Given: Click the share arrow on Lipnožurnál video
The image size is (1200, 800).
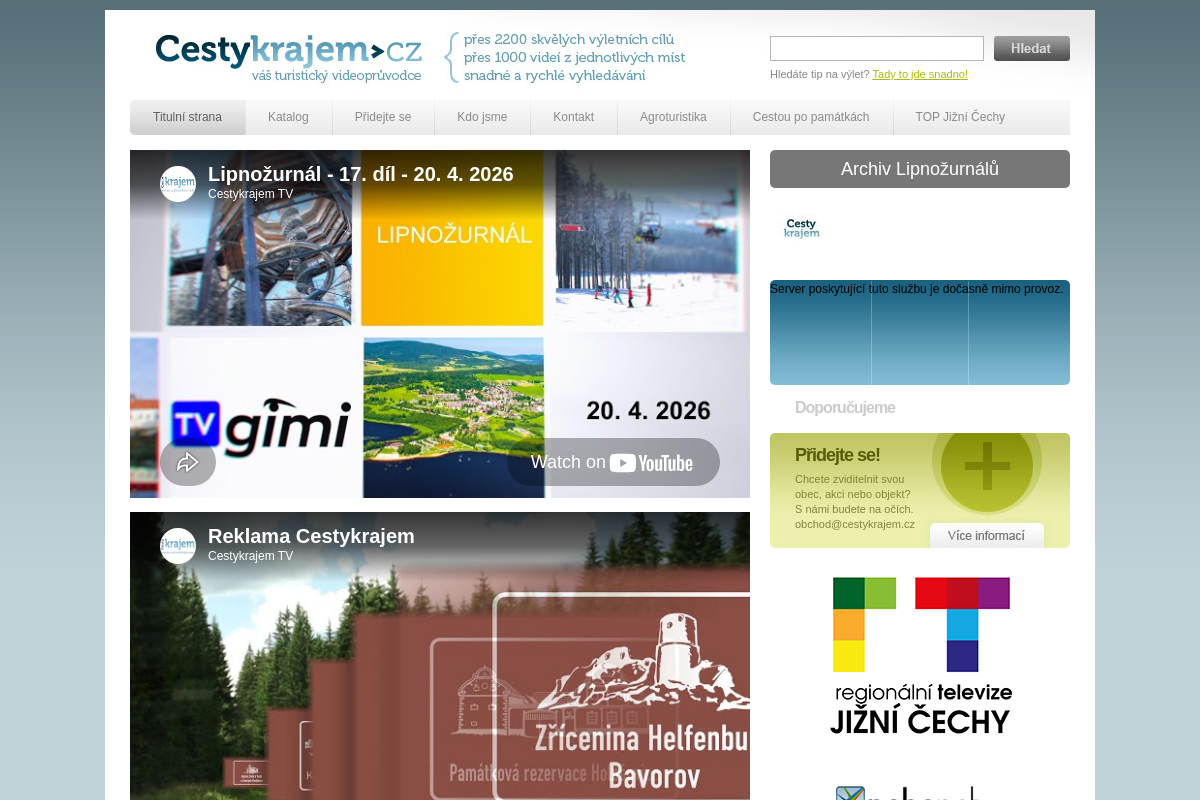Looking at the screenshot, I should point(188,462).
